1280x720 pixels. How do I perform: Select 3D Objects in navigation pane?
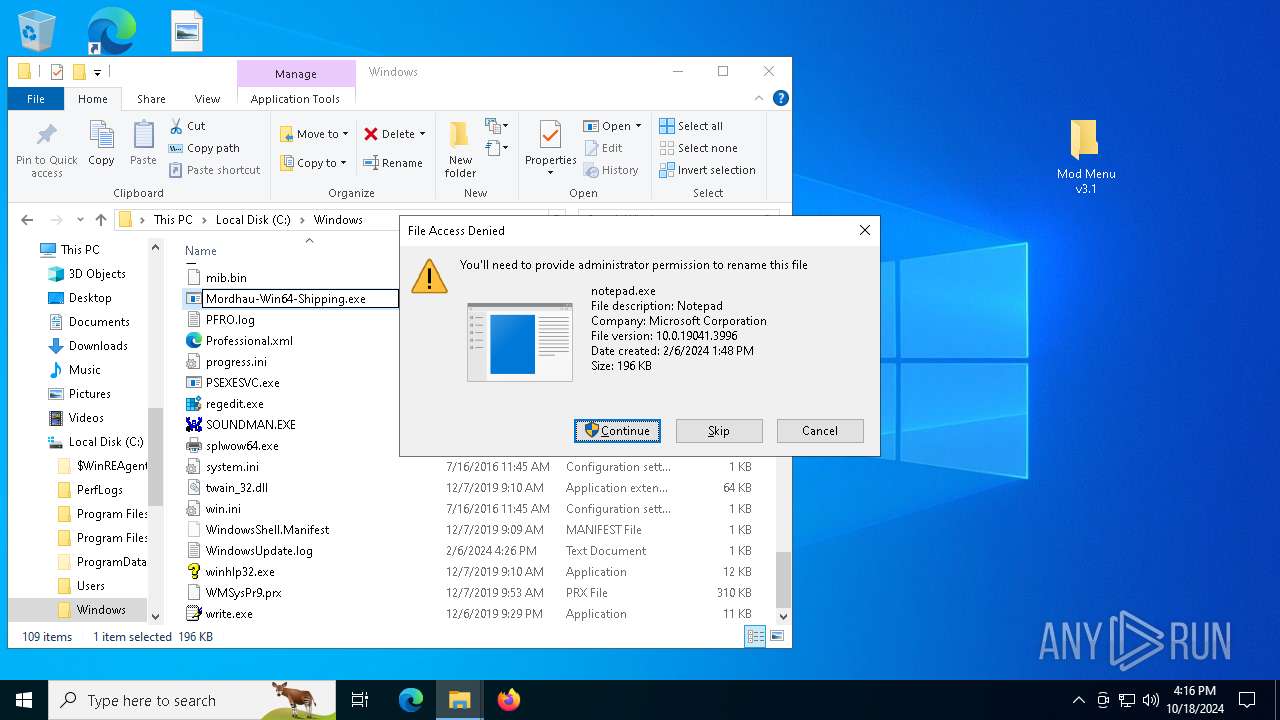(97, 274)
